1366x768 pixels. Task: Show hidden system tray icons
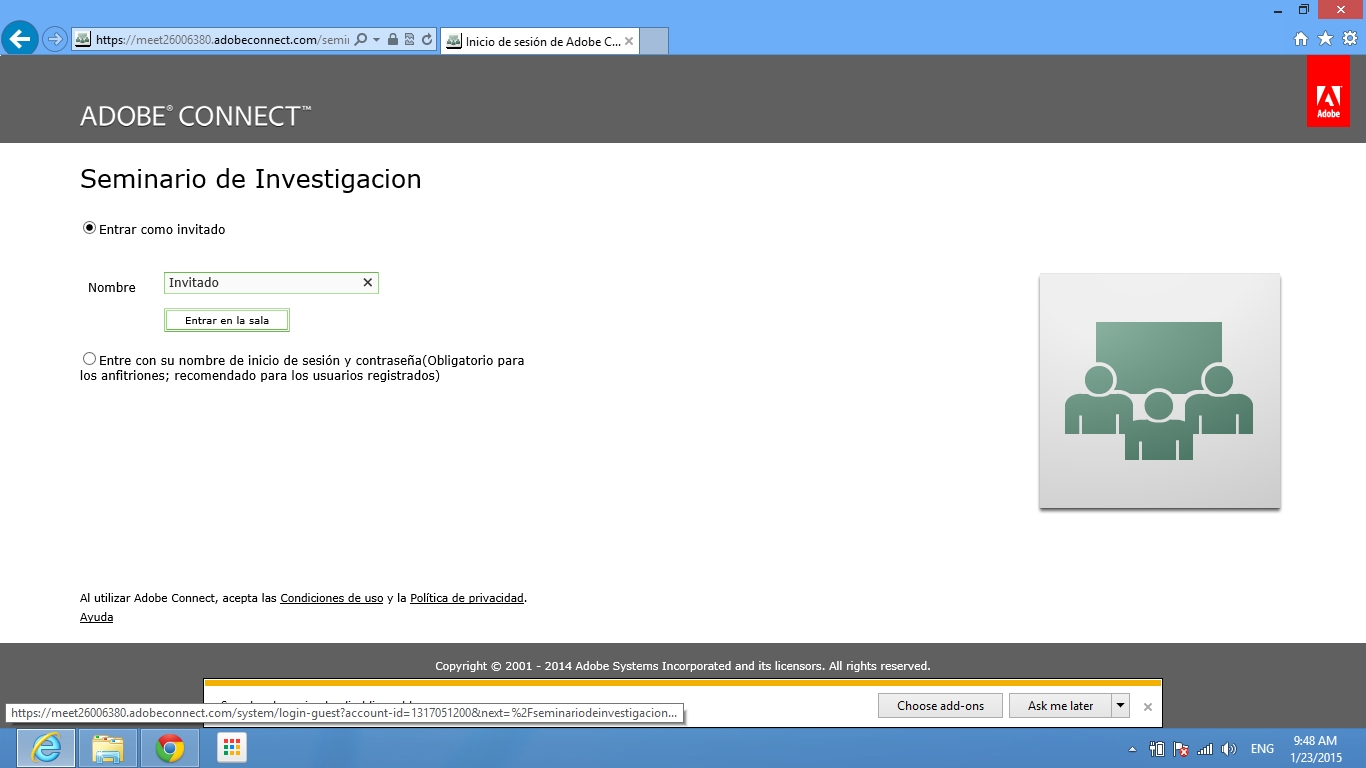pos(1133,749)
